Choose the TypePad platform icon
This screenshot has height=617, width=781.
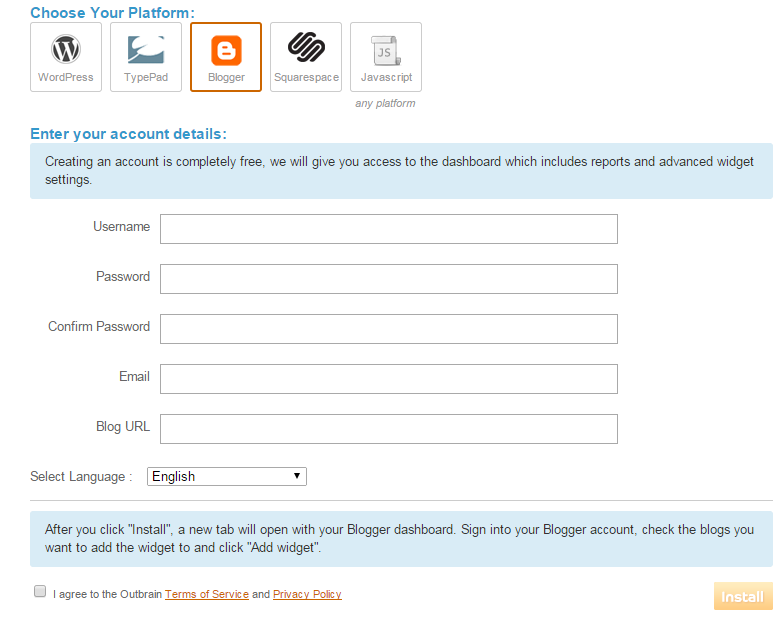coord(146,49)
